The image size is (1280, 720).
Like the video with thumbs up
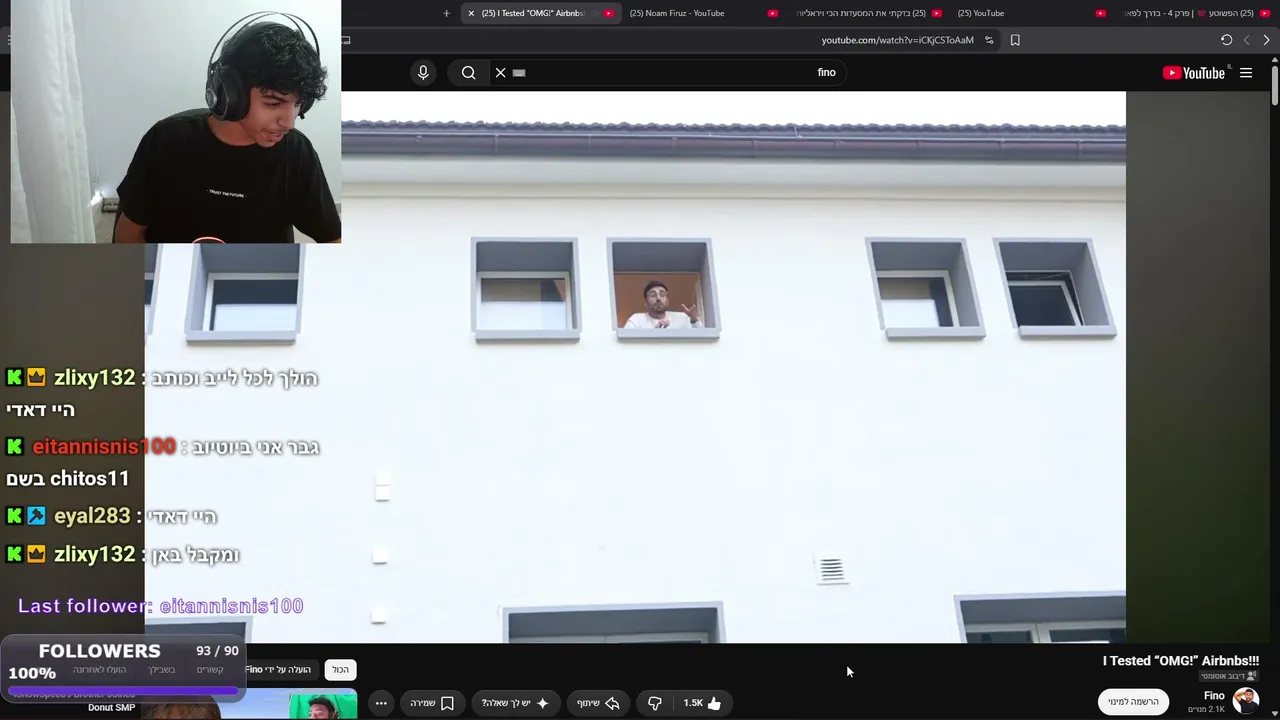click(x=702, y=703)
